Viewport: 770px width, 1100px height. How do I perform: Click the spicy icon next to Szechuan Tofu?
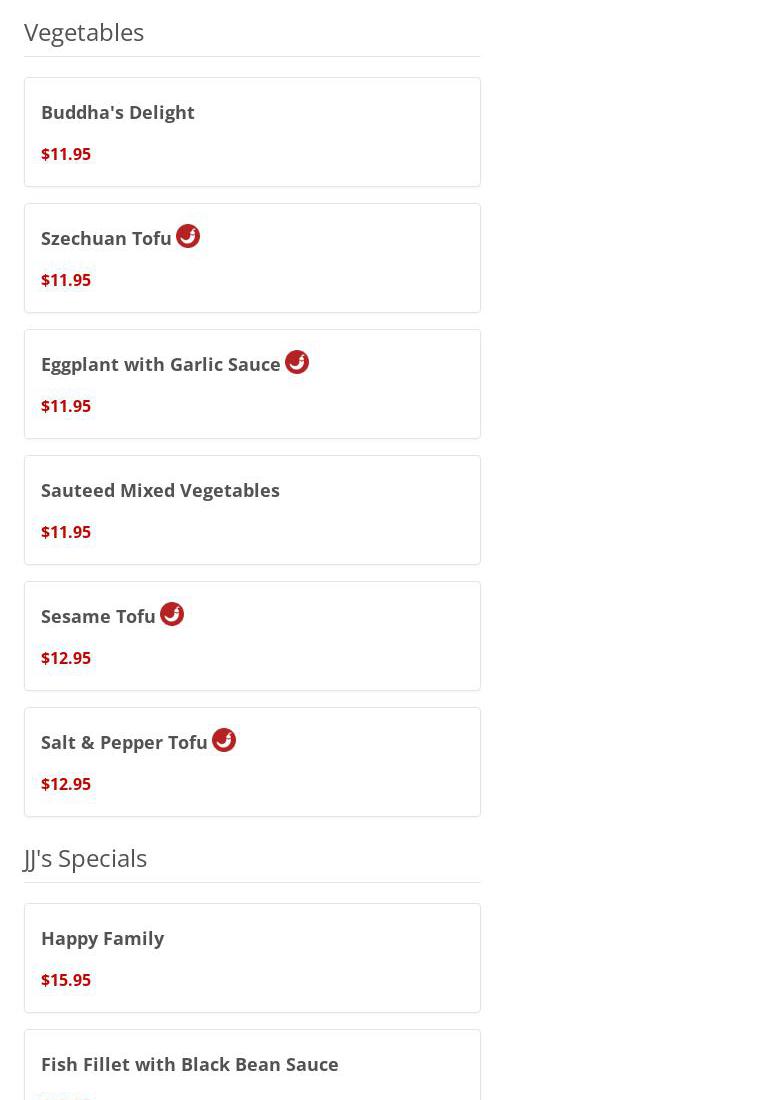[x=188, y=236]
